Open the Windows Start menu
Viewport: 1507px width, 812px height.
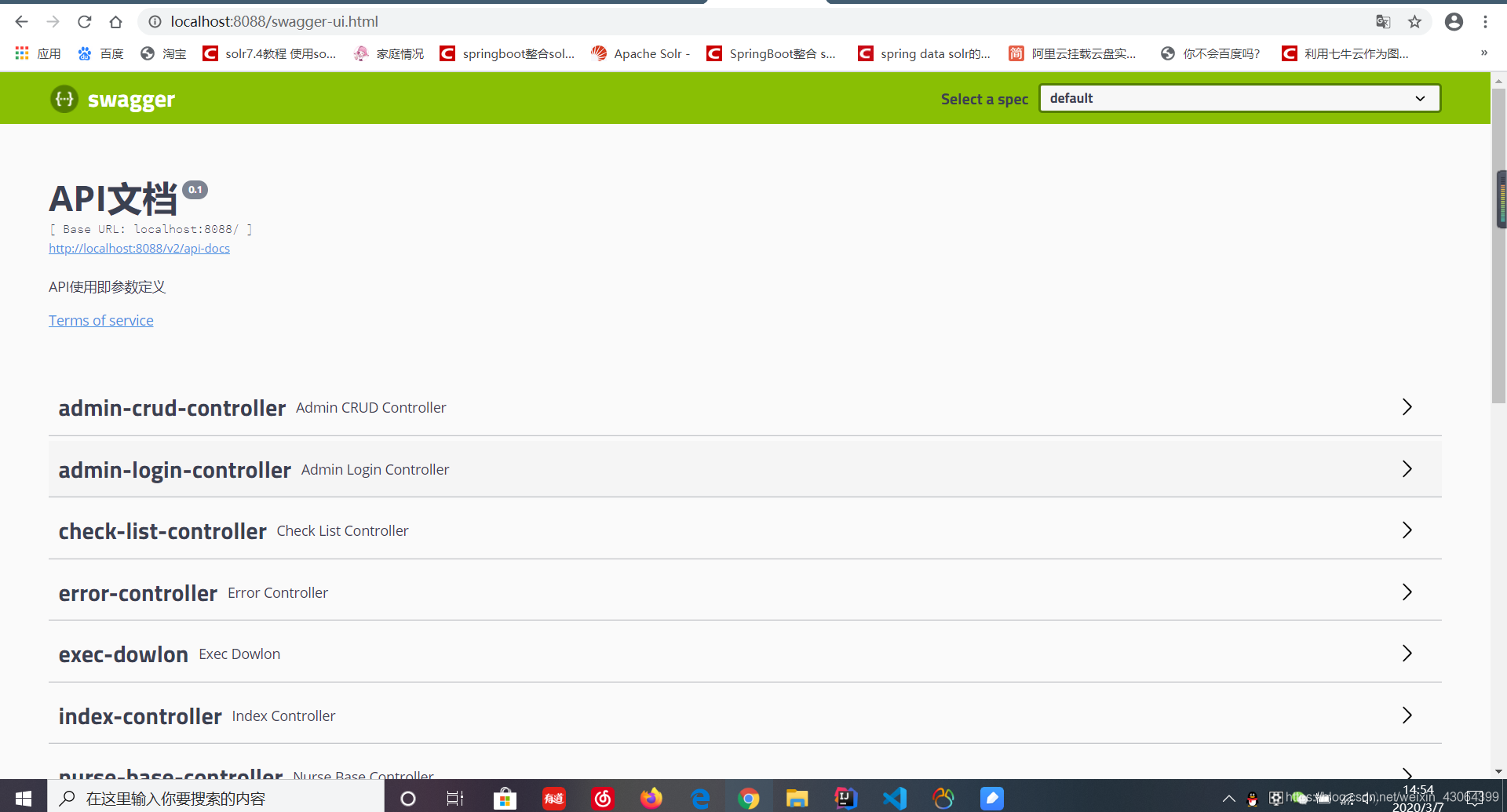click(x=24, y=798)
